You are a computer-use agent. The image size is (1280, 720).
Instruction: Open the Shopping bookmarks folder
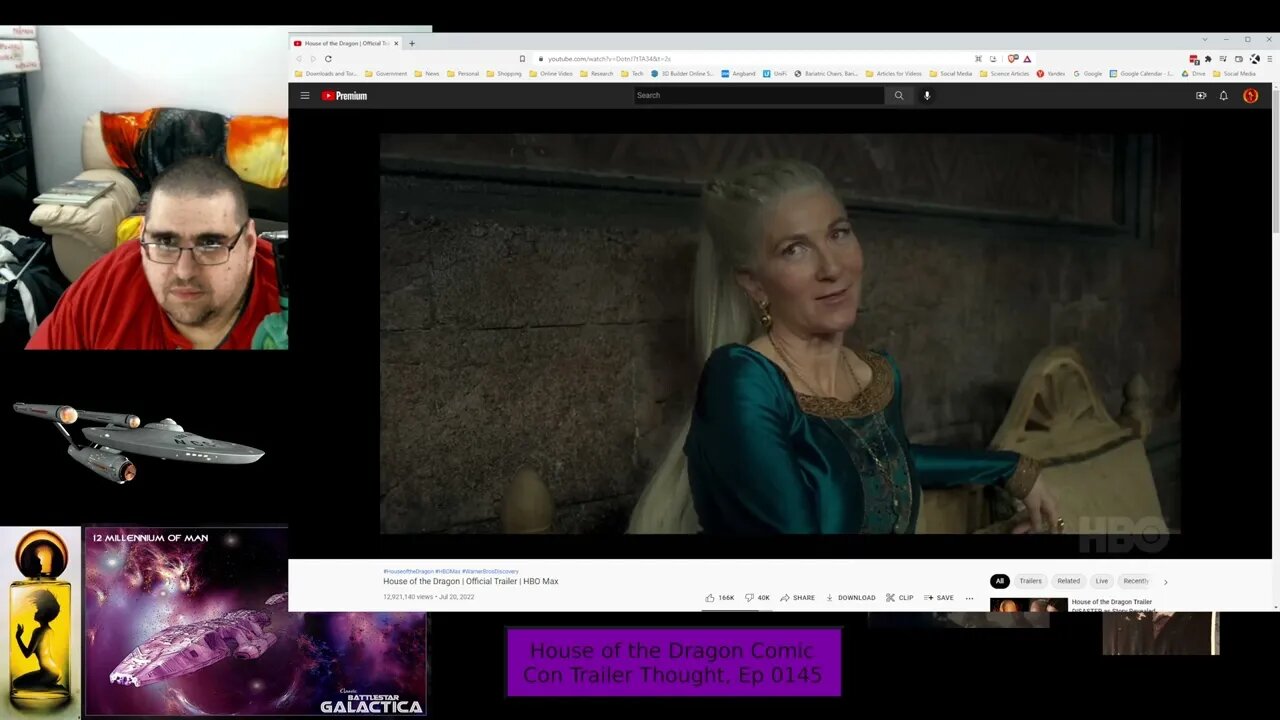coord(504,74)
